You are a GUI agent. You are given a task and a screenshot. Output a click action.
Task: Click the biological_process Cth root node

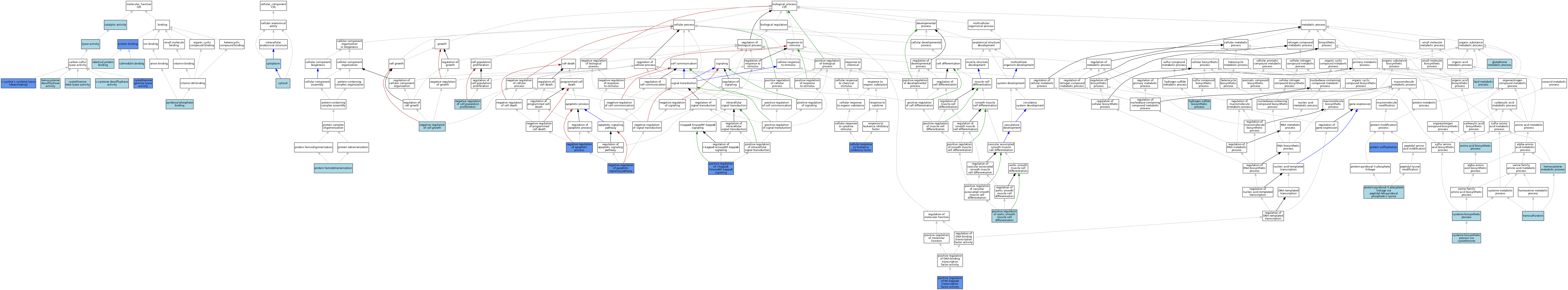click(784, 6)
